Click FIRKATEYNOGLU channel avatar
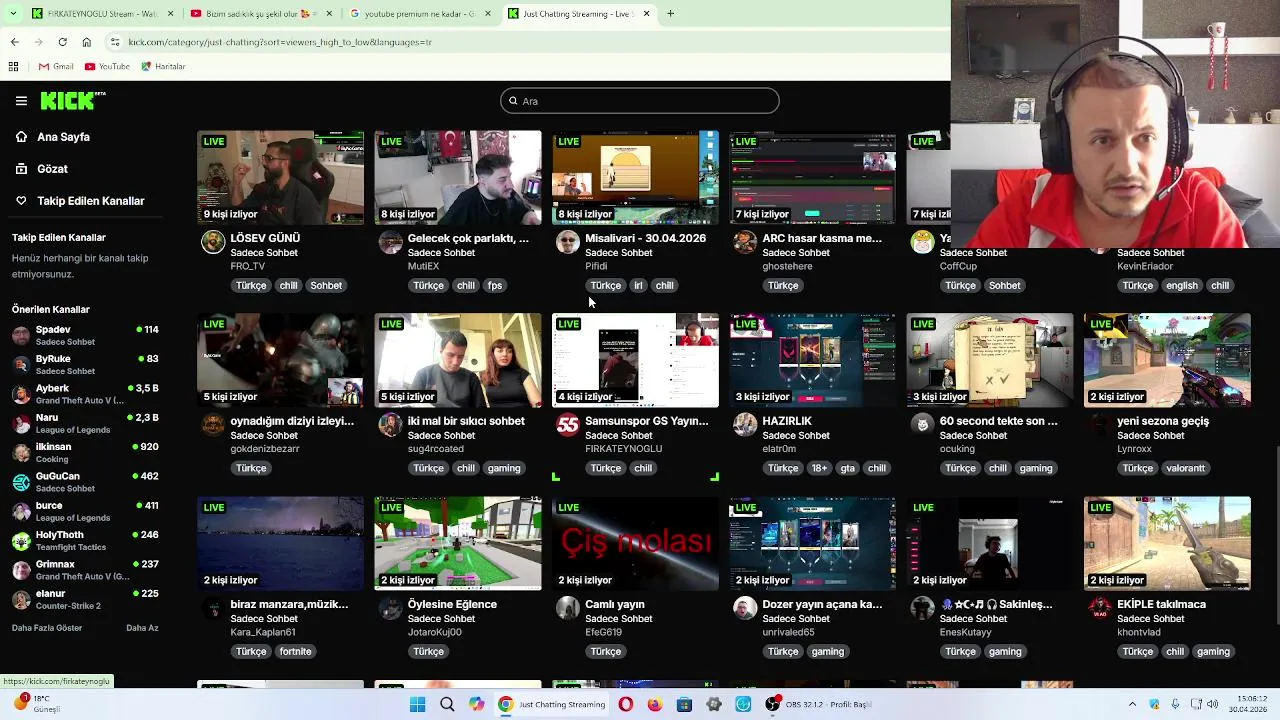This screenshot has width=1280, height=720. point(568,425)
